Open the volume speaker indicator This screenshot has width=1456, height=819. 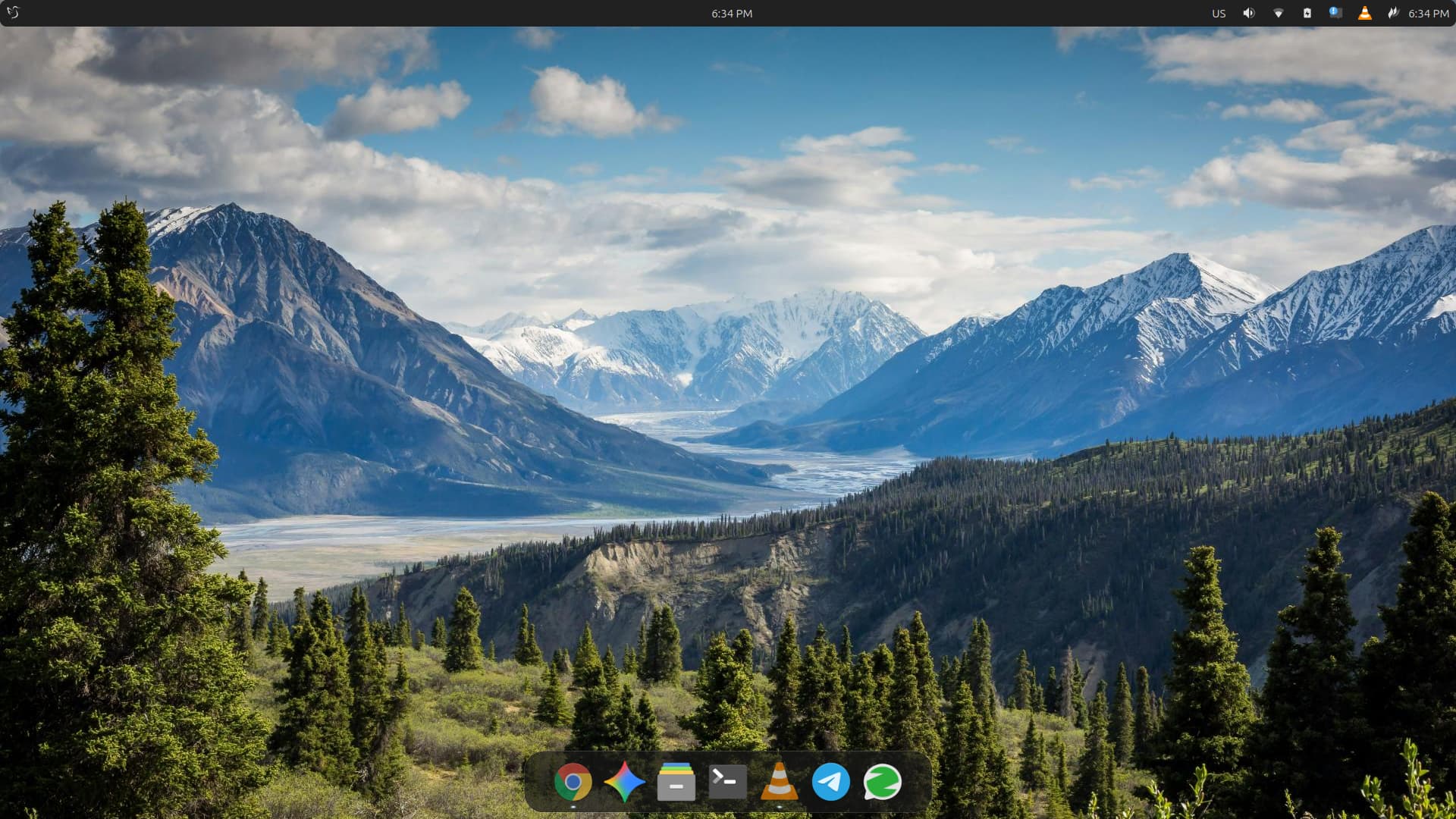point(1248,13)
